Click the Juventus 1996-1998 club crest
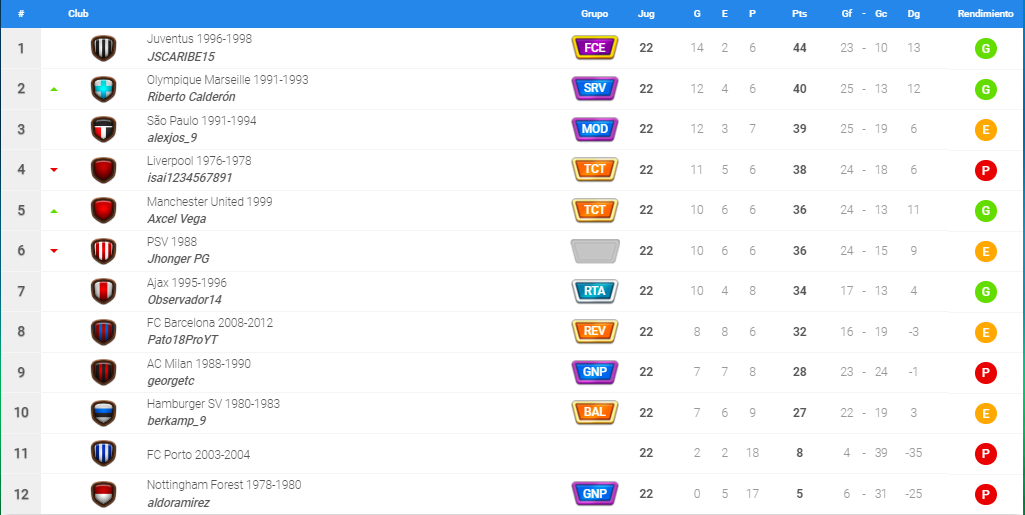This screenshot has height=515, width=1025. 103,48
